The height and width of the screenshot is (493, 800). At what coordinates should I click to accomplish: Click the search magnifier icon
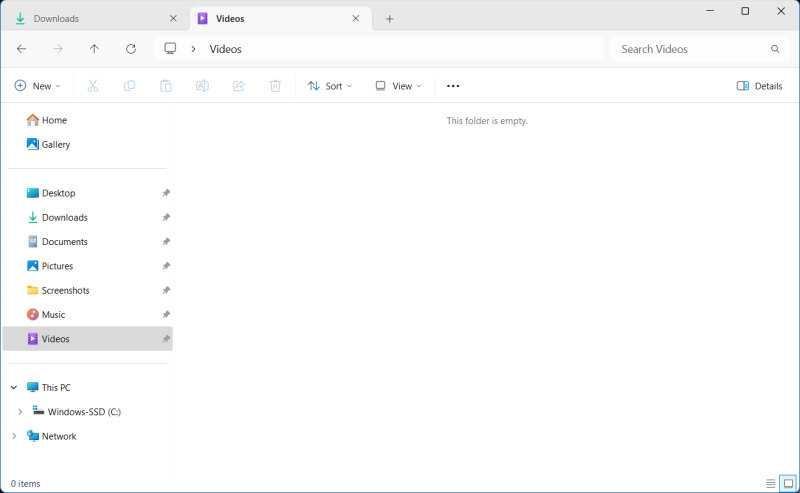(775, 49)
